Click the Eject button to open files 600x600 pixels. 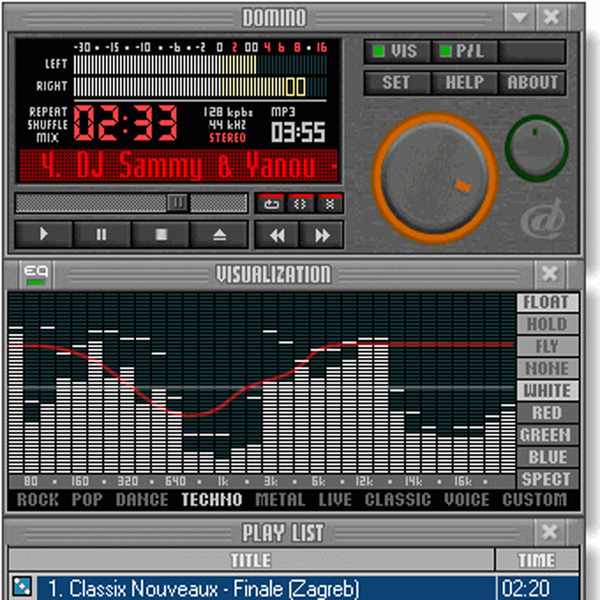click(x=219, y=234)
